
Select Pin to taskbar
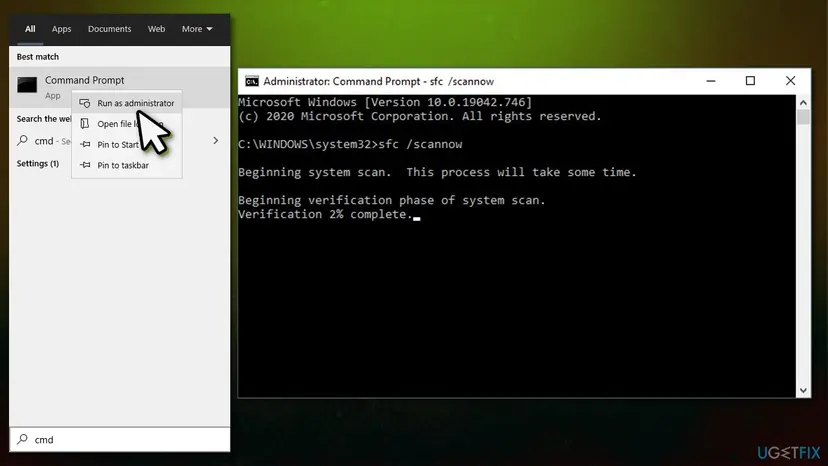(x=127, y=165)
